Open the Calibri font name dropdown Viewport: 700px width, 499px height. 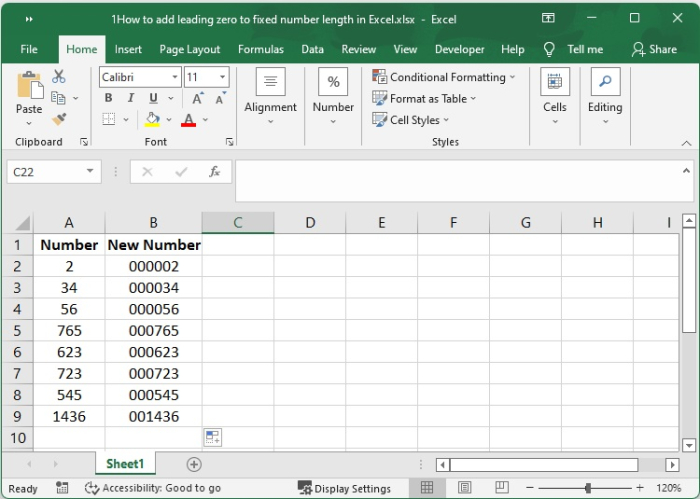click(x=175, y=77)
